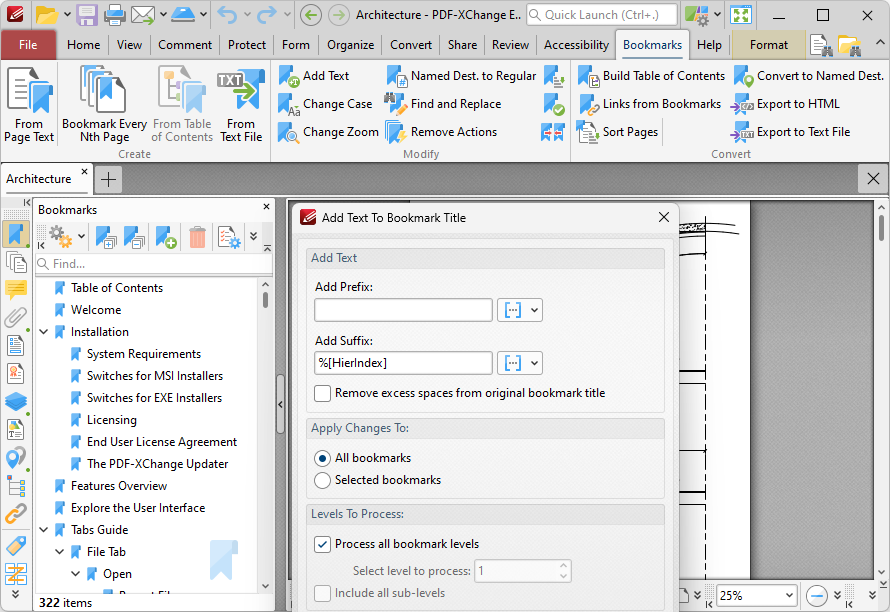Collapse the Open bookmark node
The height and width of the screenshot is (612, 890).
[75, 574]
